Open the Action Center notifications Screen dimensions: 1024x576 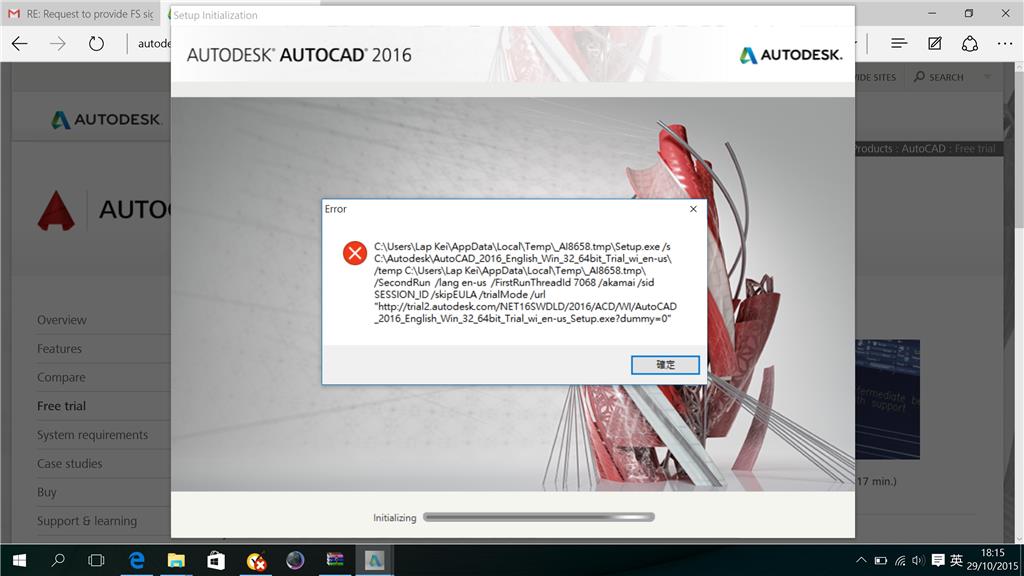(x=938, y=560)
